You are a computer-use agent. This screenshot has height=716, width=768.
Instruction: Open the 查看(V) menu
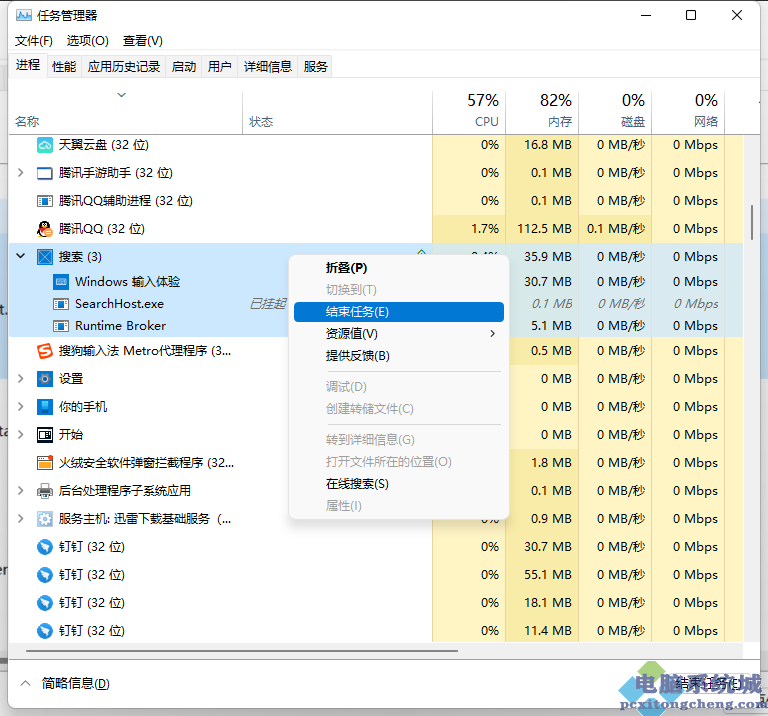143,41
